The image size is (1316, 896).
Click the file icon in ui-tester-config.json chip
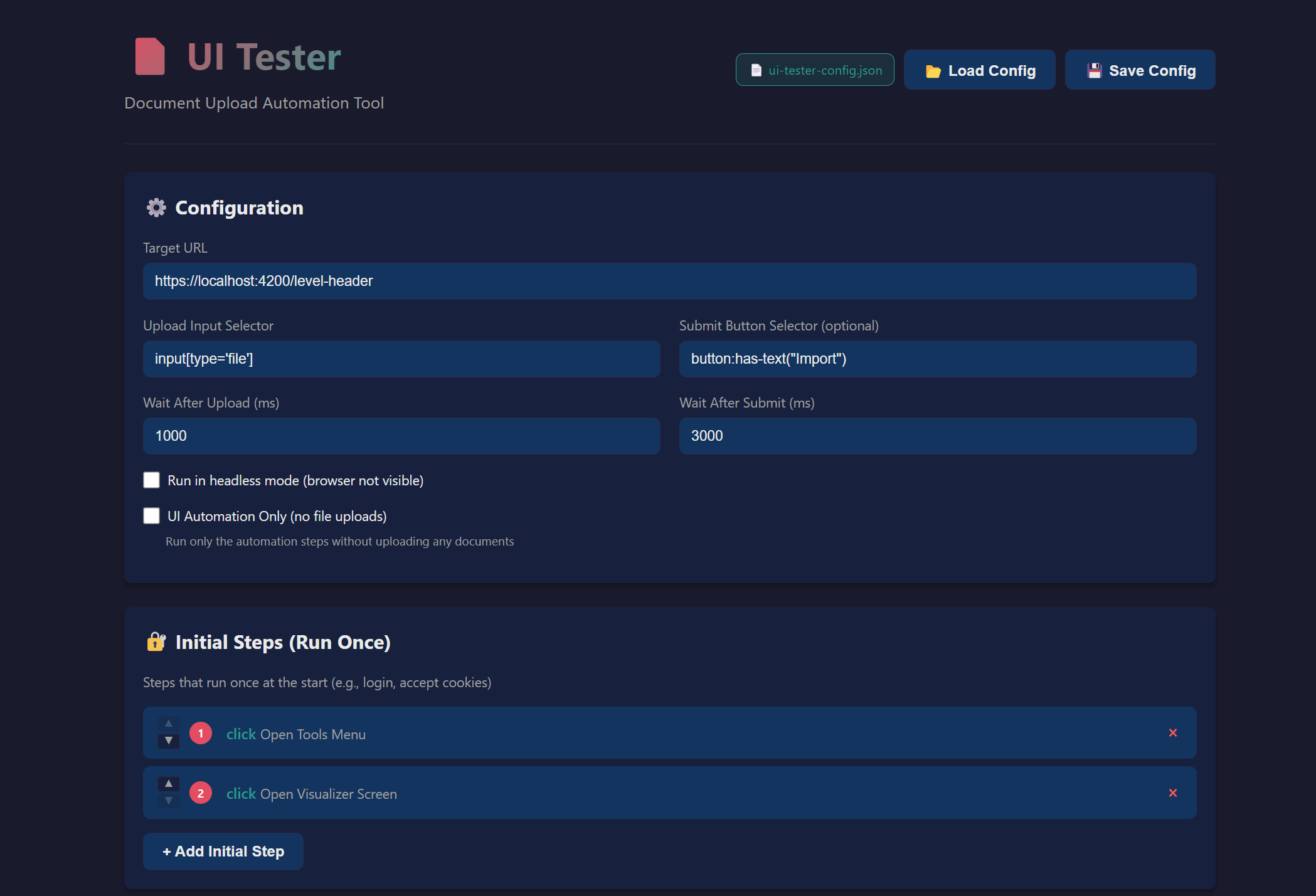pos(756,70)
